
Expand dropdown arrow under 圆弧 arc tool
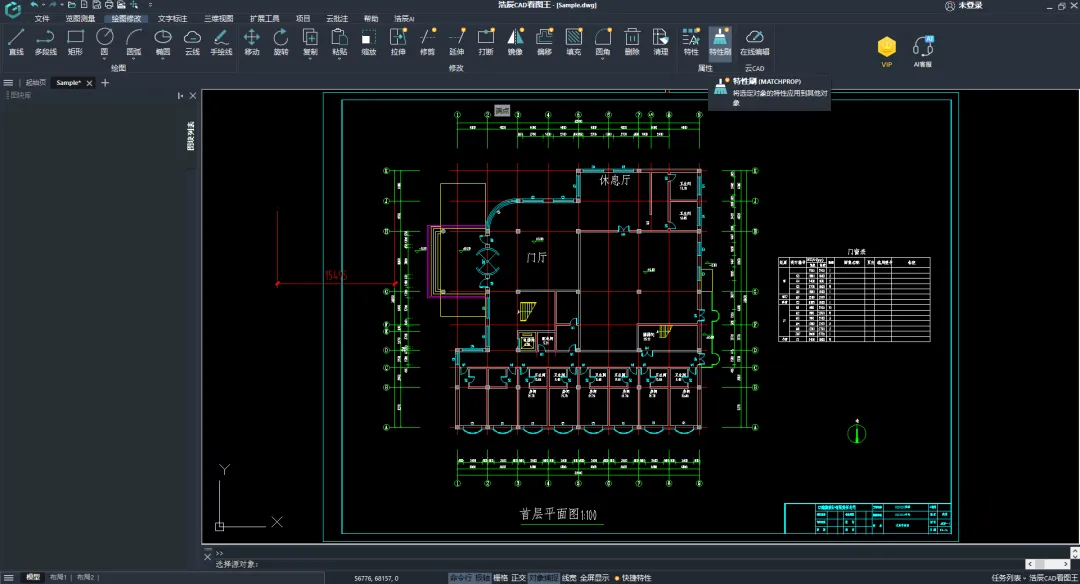pos(134,59)
